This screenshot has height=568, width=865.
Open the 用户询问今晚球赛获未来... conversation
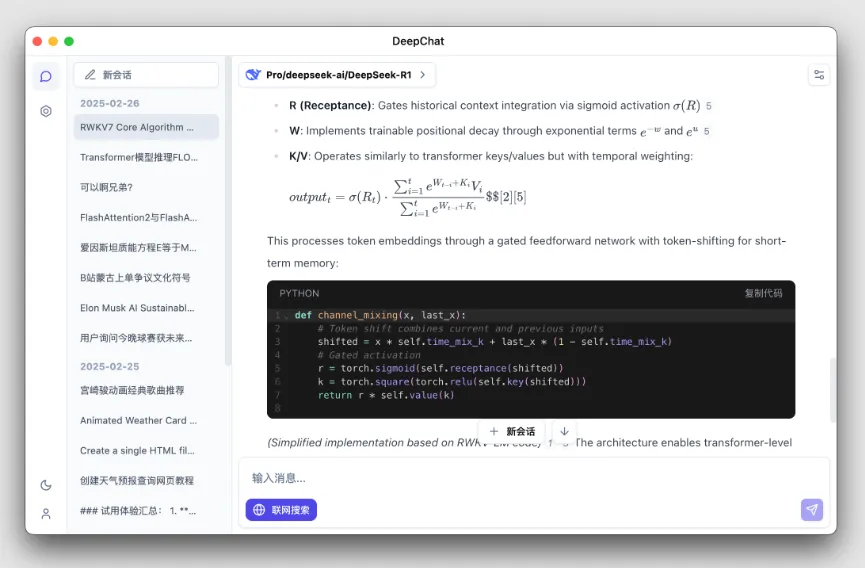point(146,338)
